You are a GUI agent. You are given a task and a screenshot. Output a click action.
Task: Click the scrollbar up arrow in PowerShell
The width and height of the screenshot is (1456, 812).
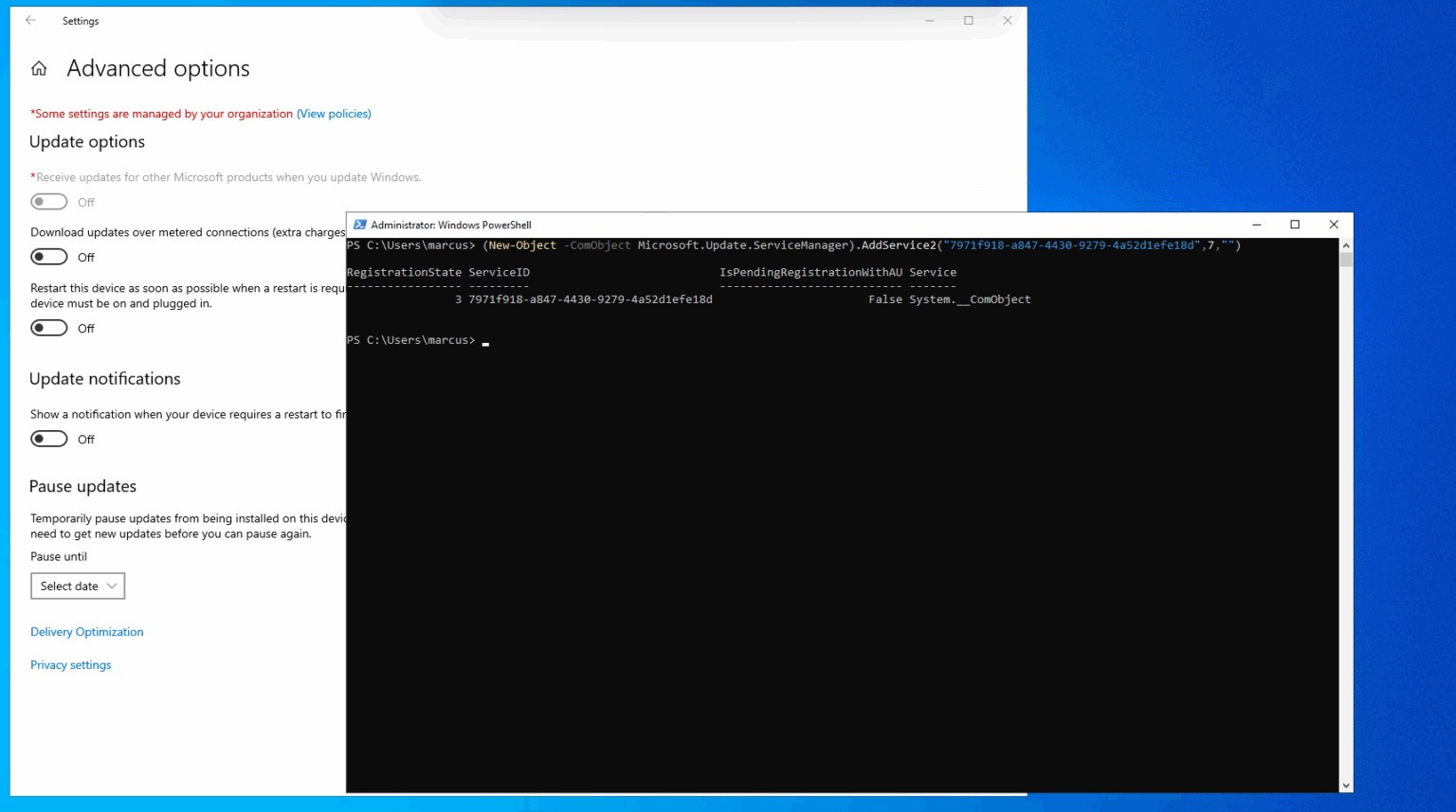(x=1345, y=244)
